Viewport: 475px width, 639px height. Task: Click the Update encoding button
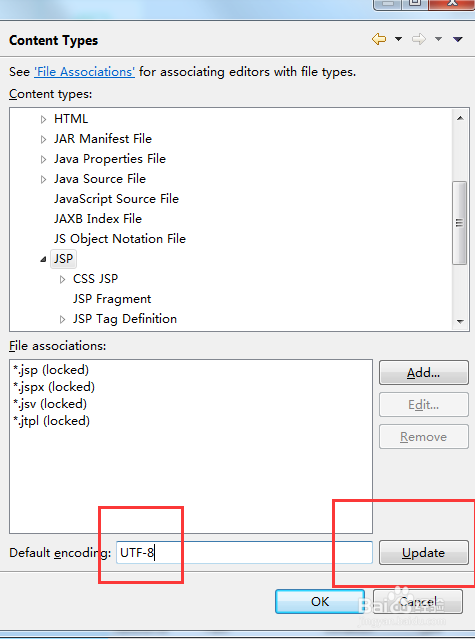tap(424, 553)
